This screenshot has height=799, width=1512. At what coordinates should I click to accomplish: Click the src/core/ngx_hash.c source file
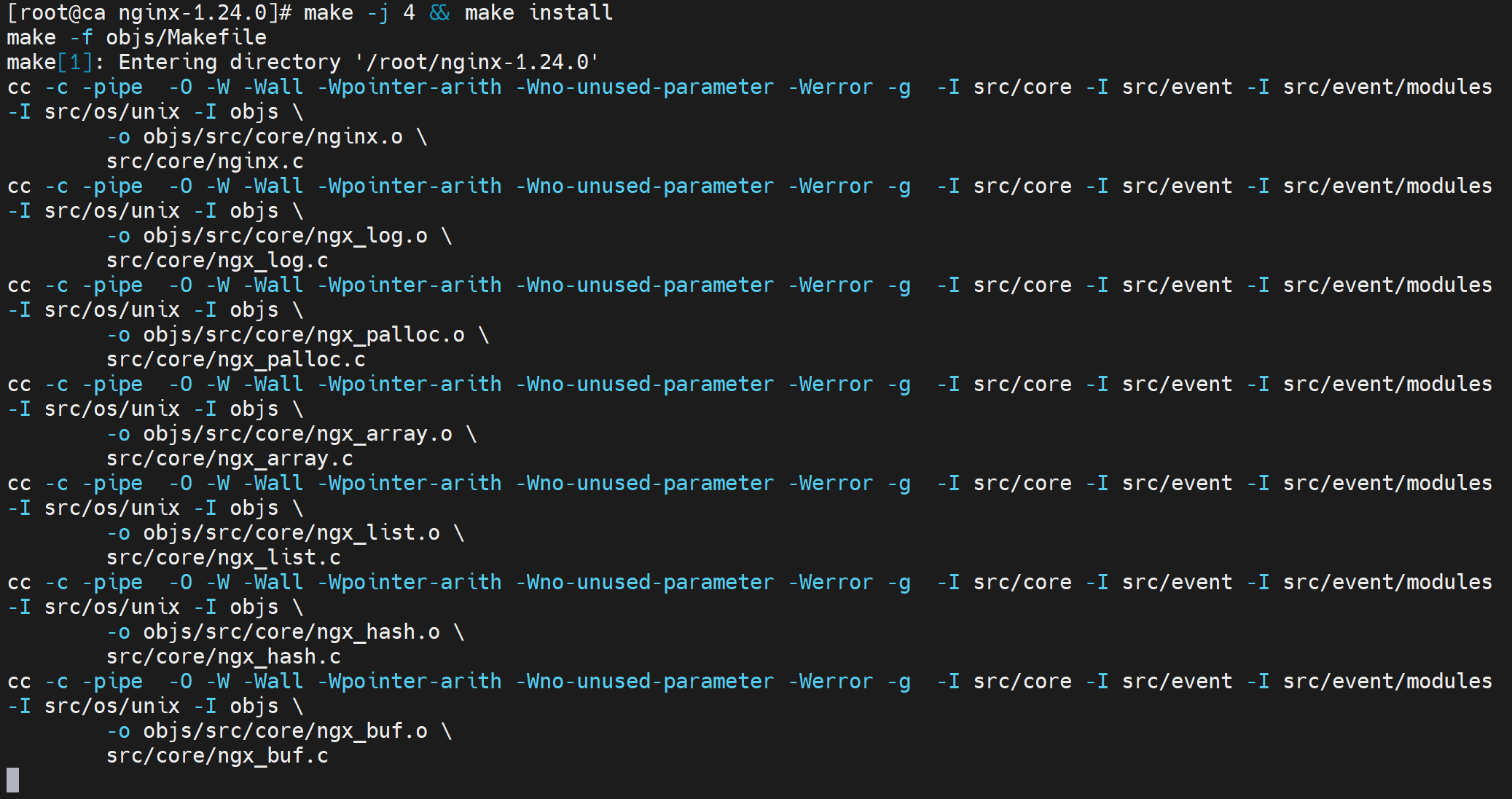pos(223,657)
